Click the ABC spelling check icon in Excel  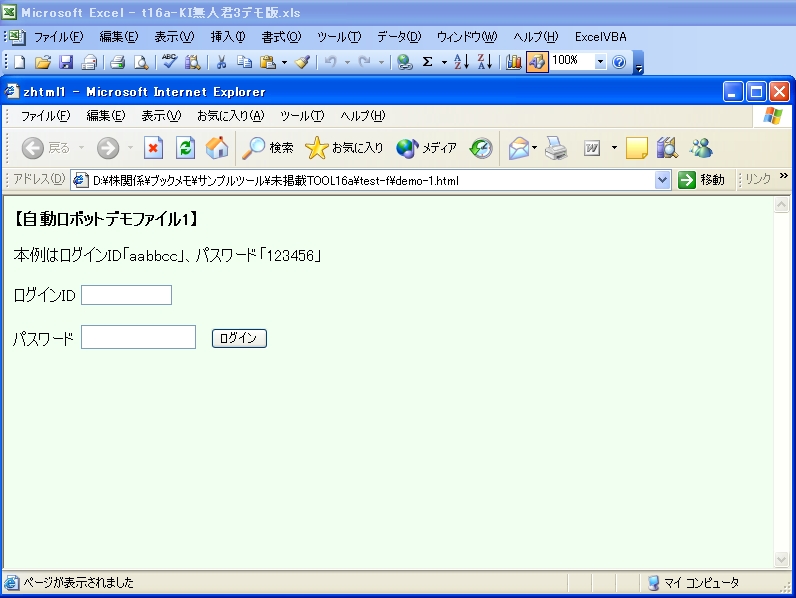click(170, 61)
